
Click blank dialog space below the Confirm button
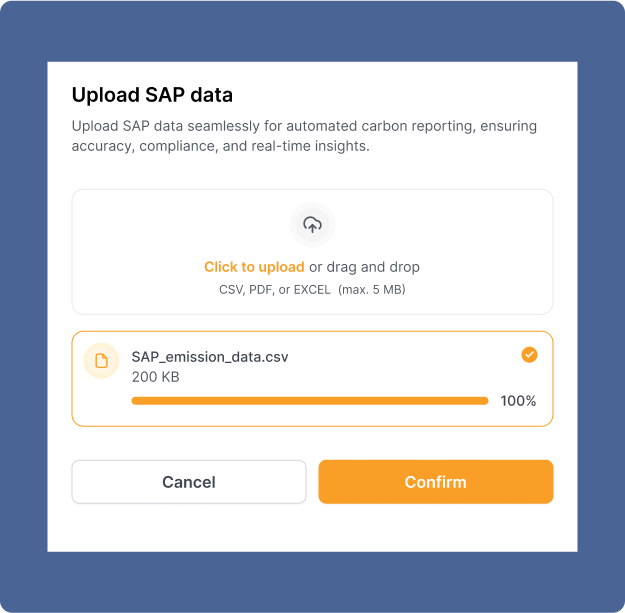[435, 528]
